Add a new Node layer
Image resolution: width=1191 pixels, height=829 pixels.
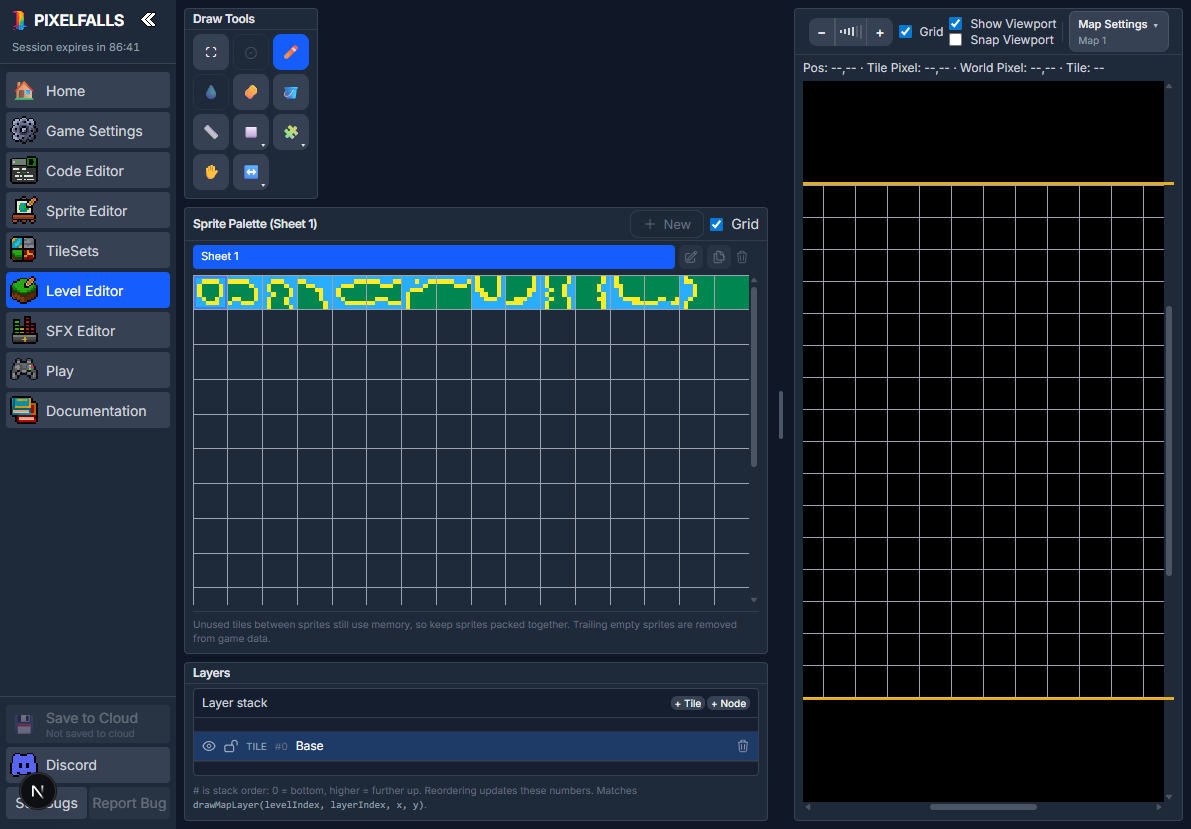[x=728, y=704]
